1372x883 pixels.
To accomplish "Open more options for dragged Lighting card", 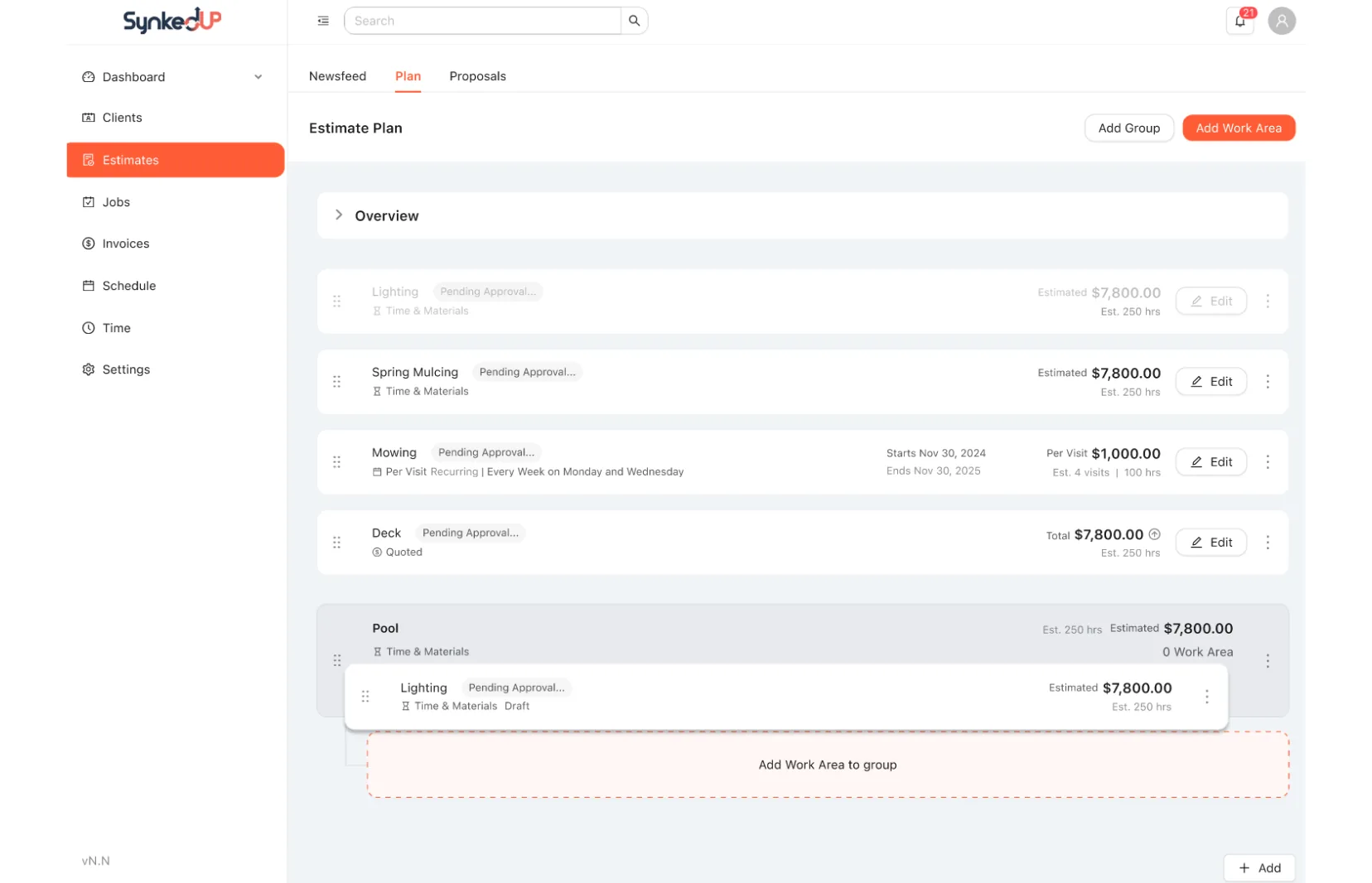I will click(x=1207, y=697).
